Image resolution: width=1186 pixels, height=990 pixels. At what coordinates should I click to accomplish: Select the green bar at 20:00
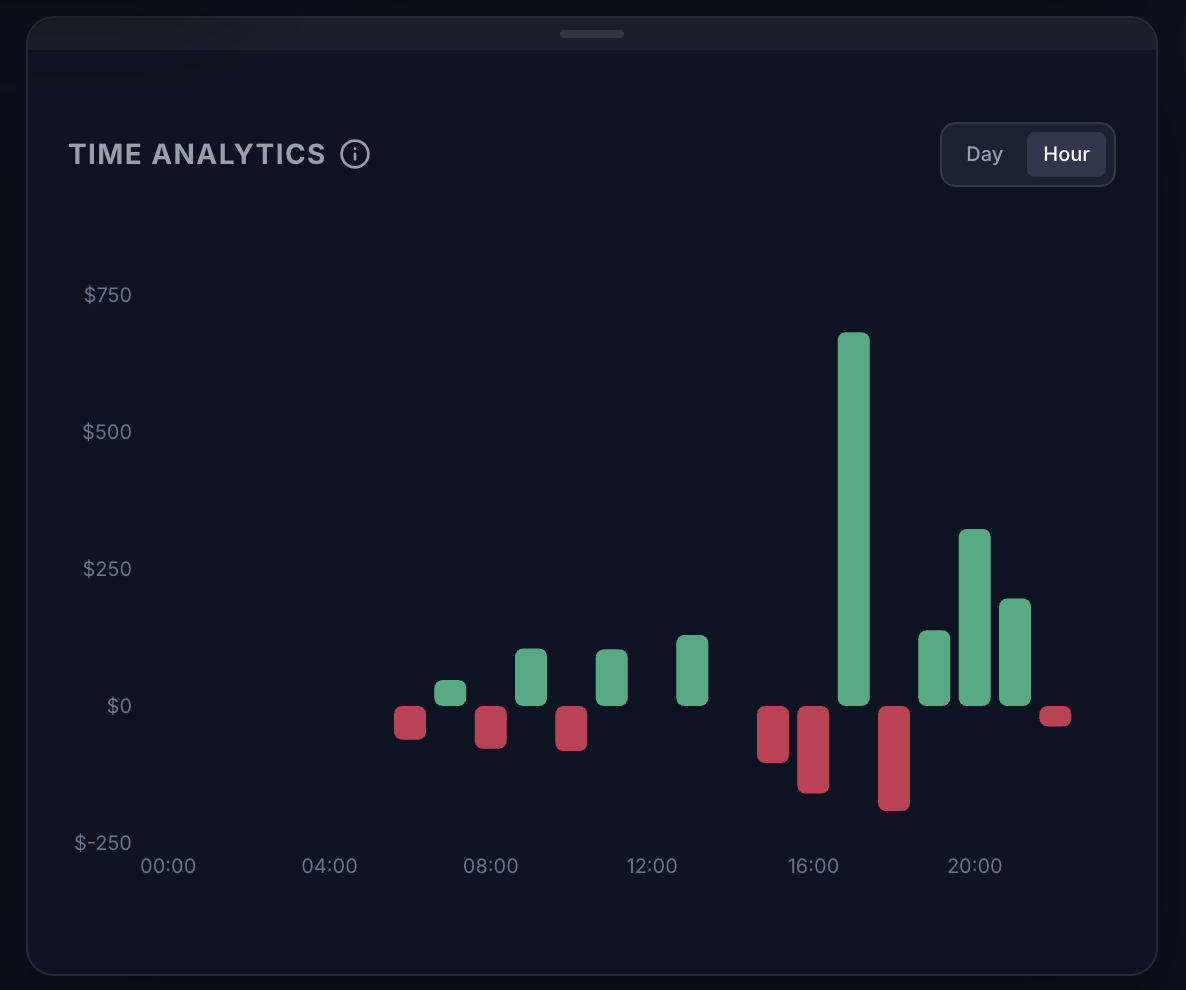(x=974, y=617)
